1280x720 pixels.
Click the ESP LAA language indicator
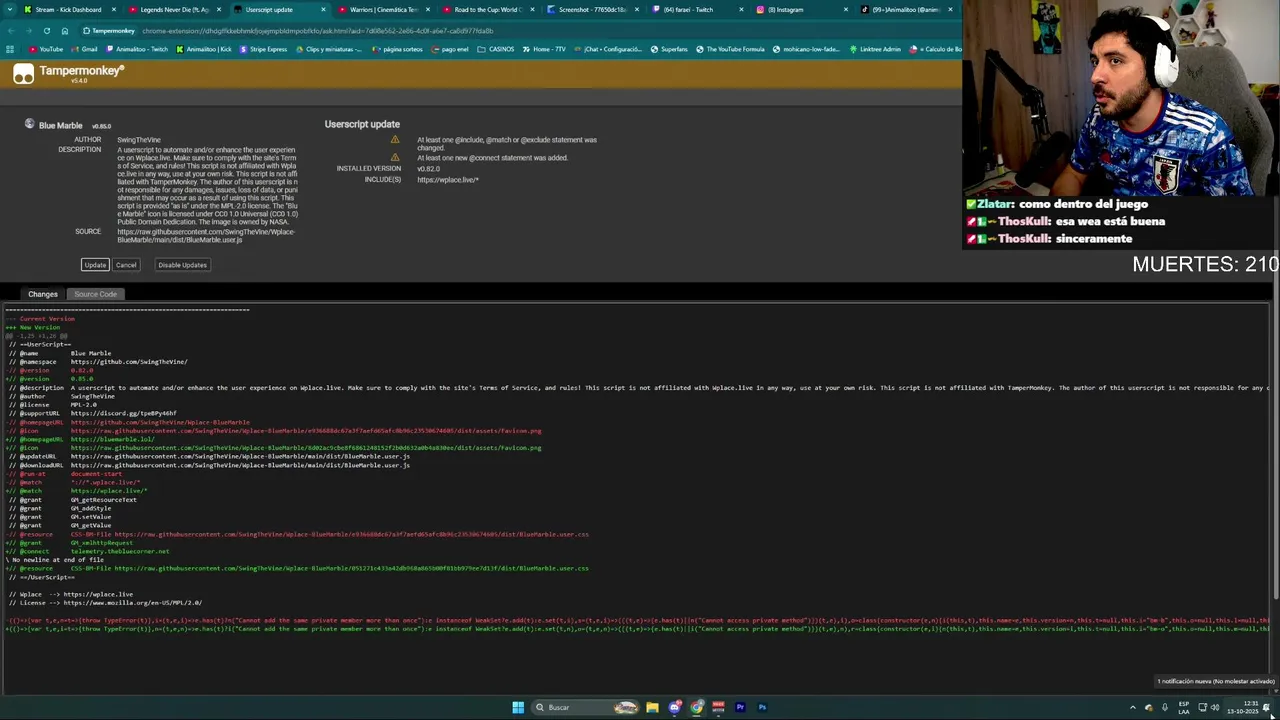1184,707
